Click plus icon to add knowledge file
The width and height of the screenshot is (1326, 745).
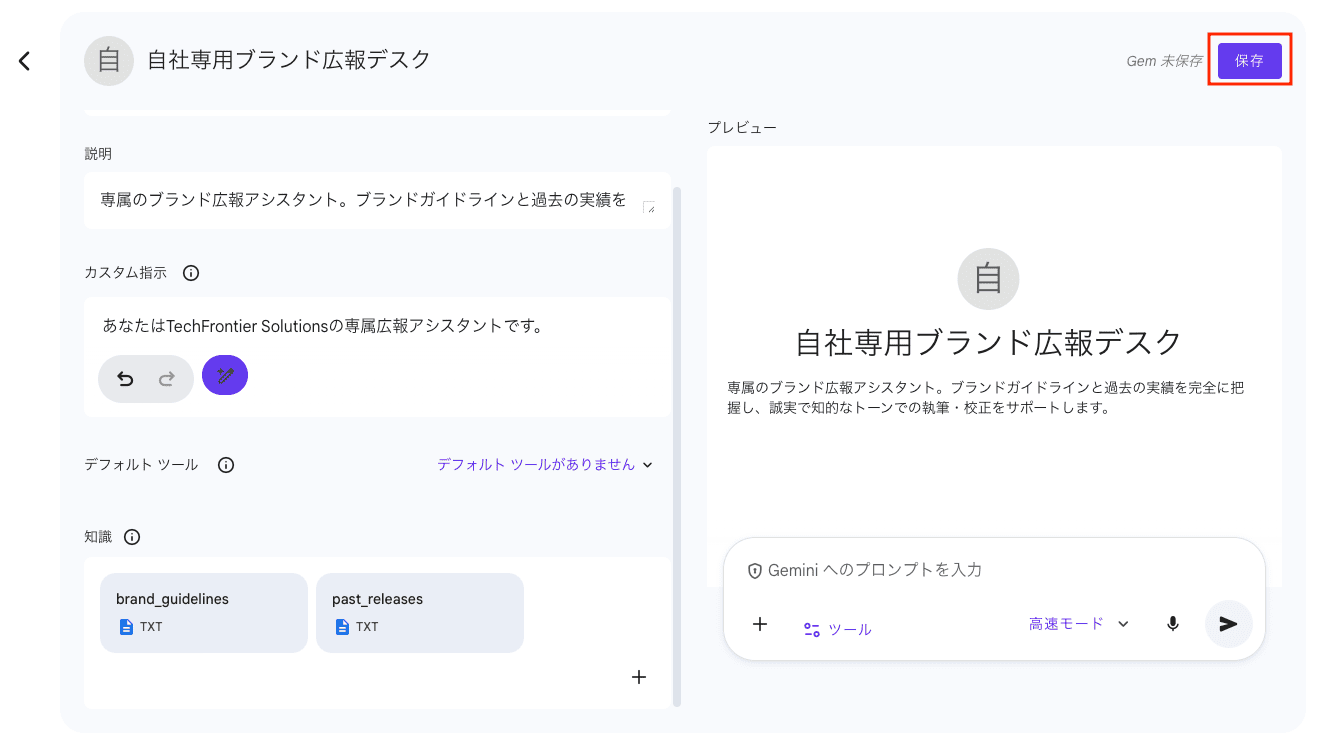639,677
